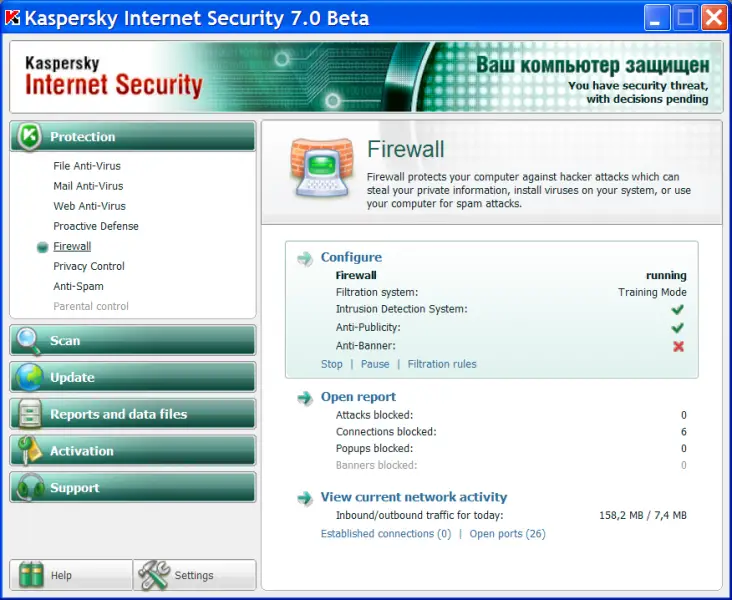Image resolution: width=732 pixels, height=600 pixels.
Task: Click the Protection shield icon
Action: (x=29, y=137)
